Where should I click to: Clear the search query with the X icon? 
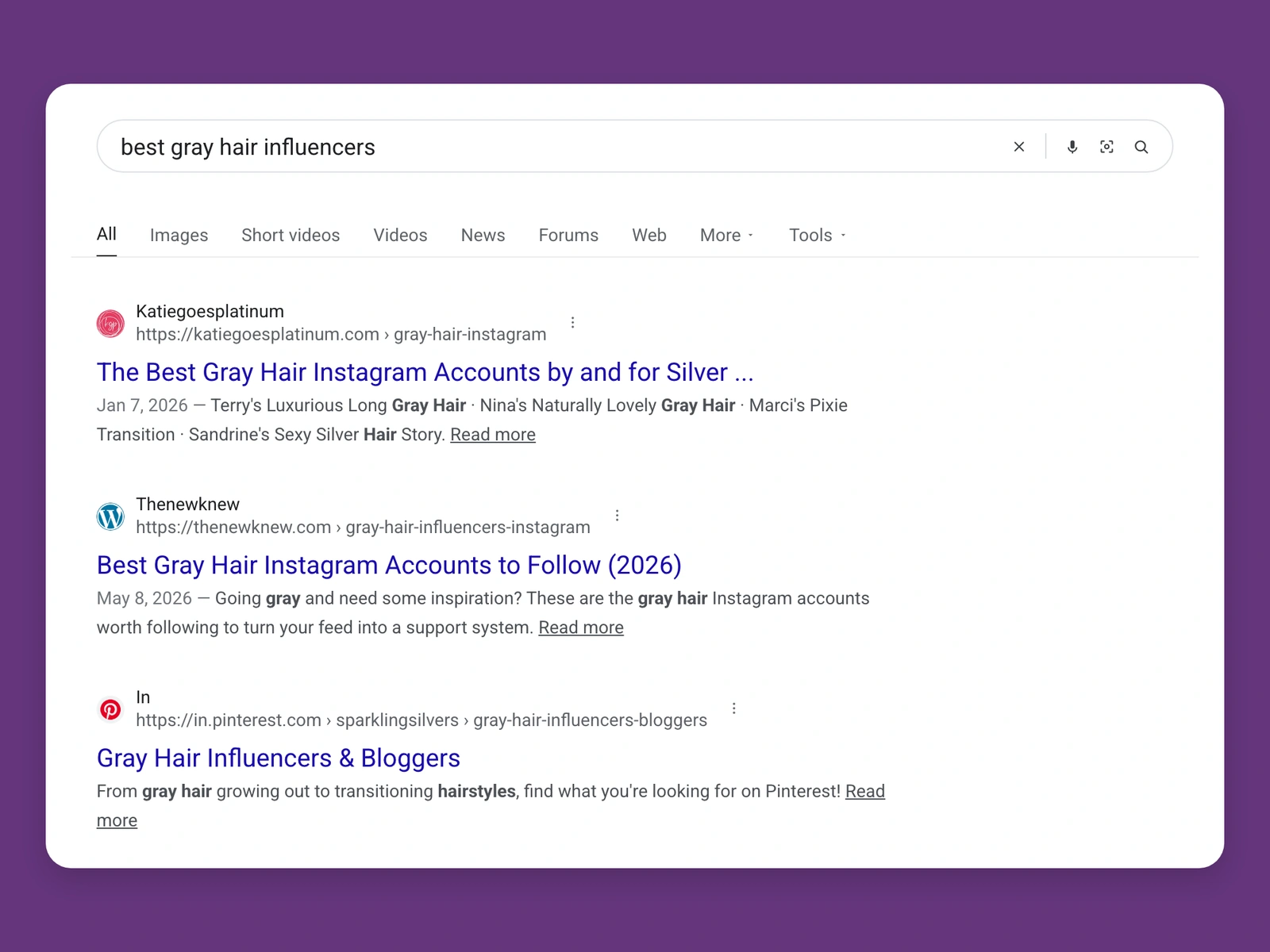click(1019, 147)
